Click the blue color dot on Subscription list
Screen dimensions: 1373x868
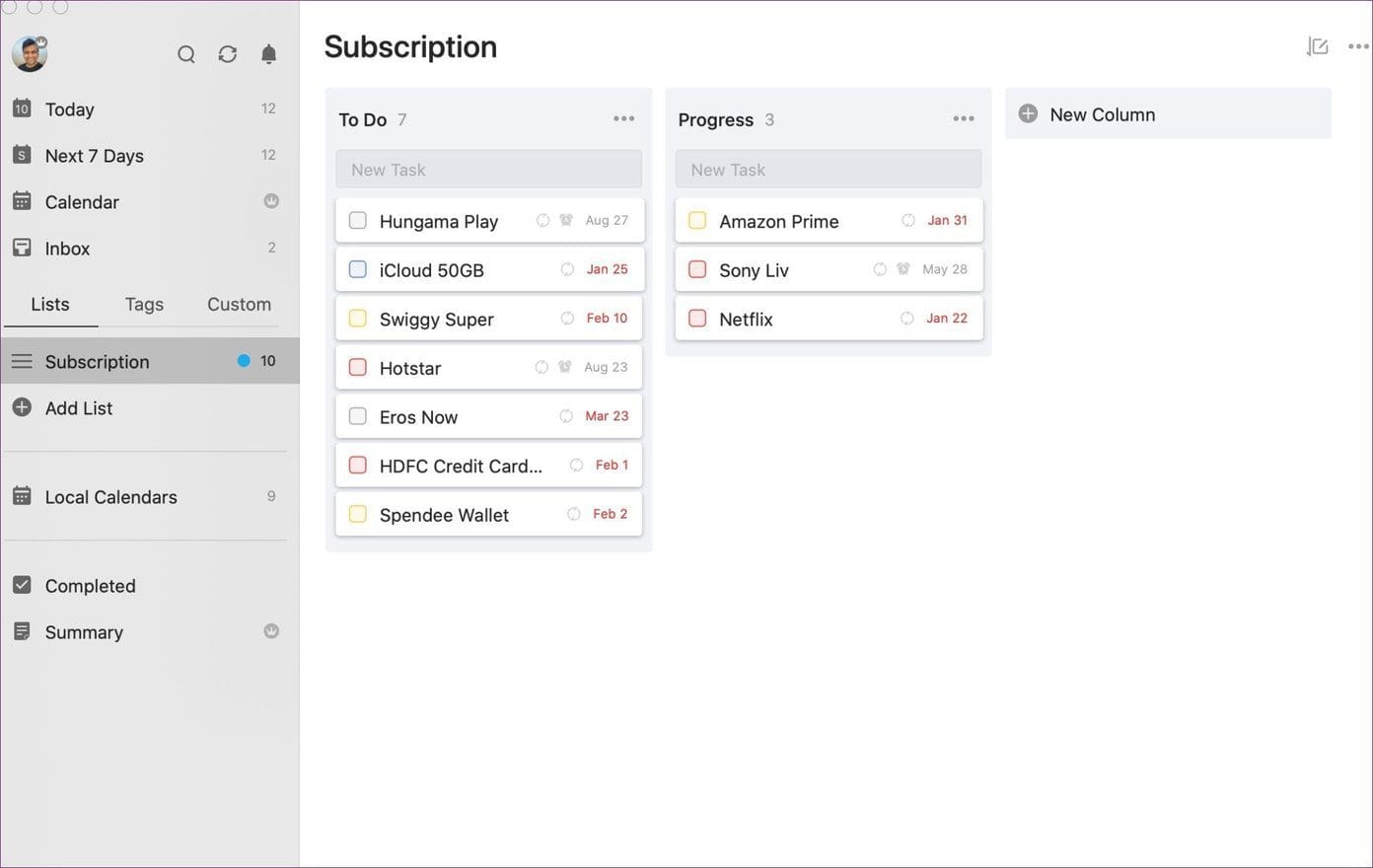point(244,361)
